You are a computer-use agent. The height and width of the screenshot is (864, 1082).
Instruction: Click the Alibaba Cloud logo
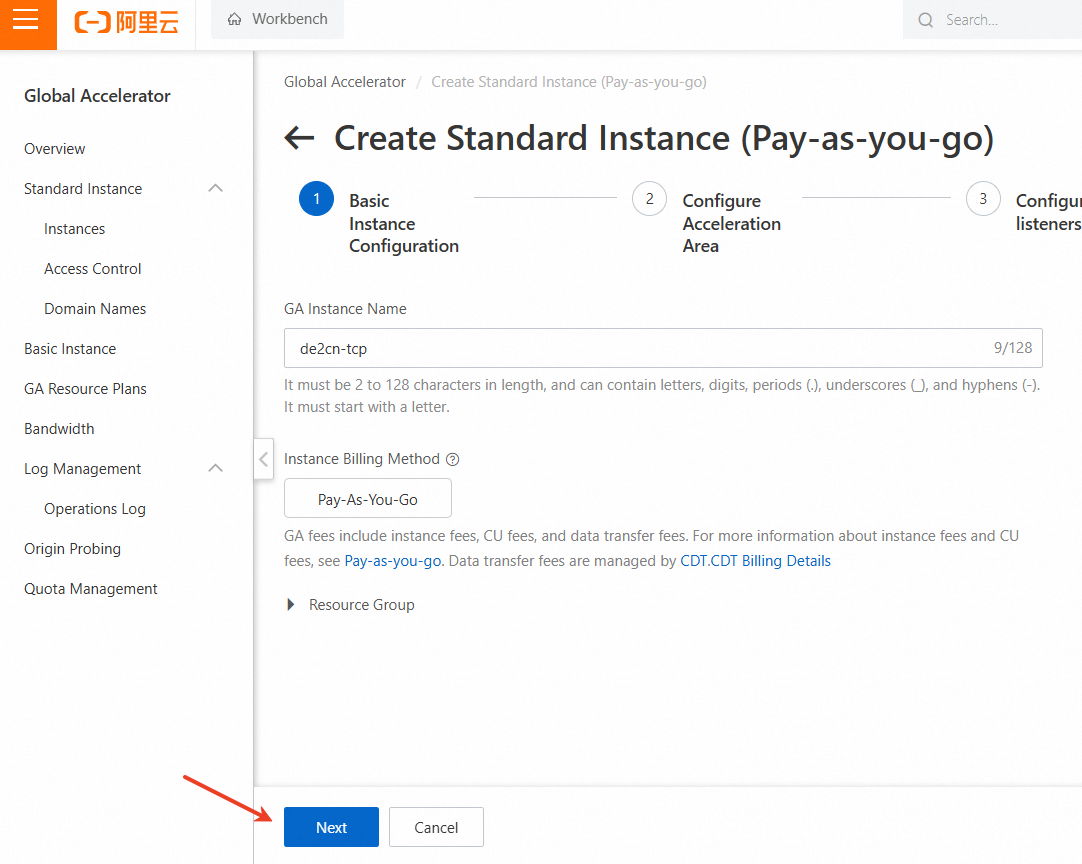[x=127, y=21]
